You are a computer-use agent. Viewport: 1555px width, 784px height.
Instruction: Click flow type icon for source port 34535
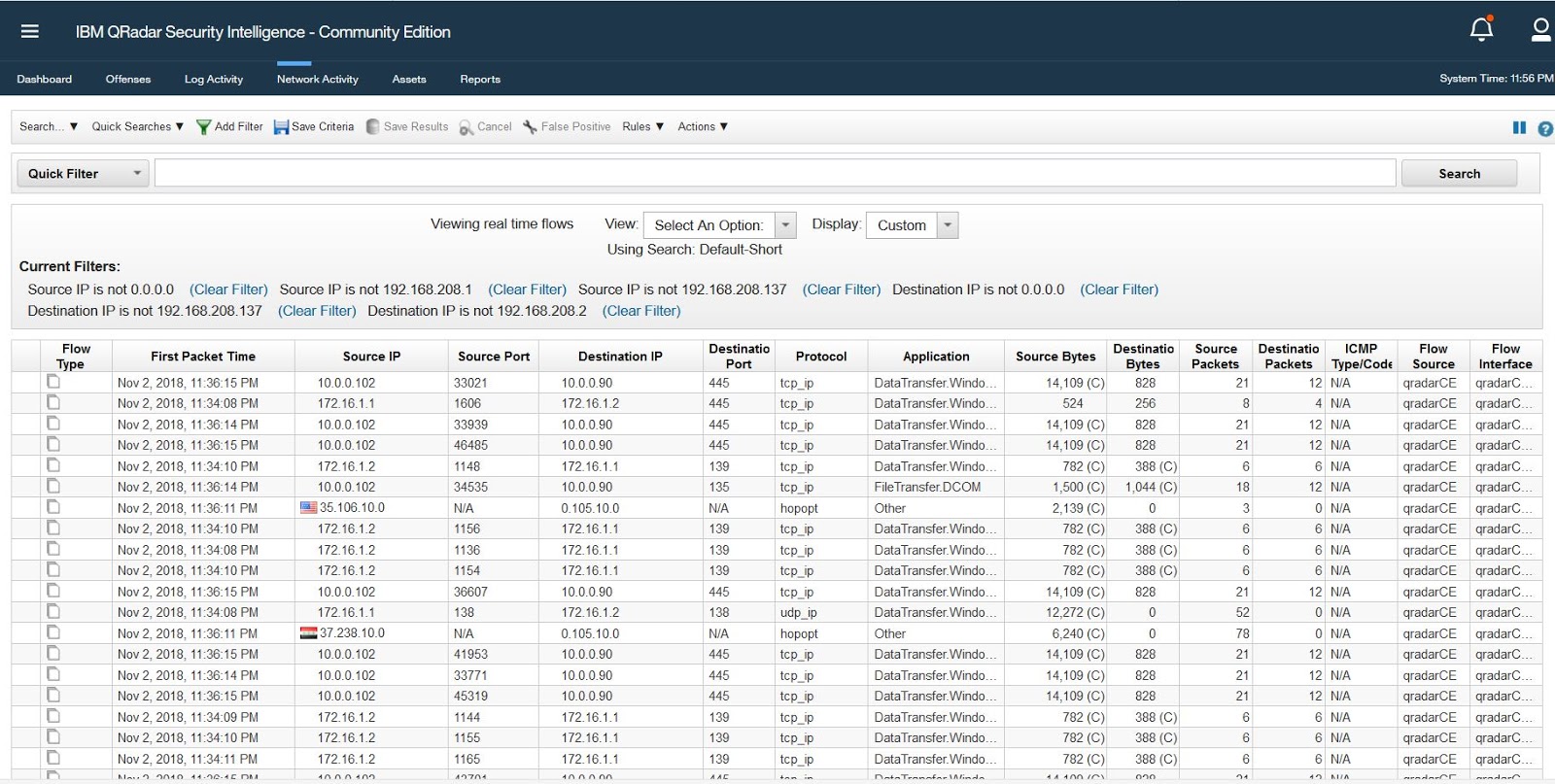[x=53, y=486]
